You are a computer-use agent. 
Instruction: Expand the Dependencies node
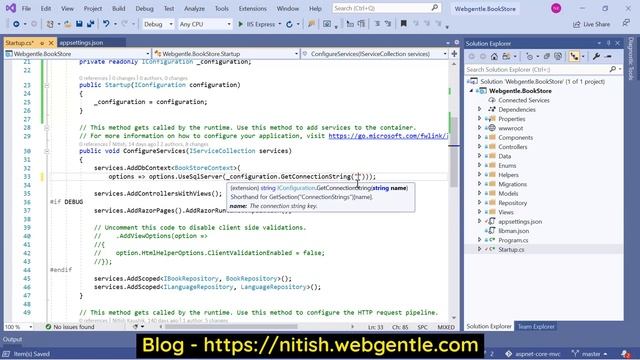click(480, 109)
